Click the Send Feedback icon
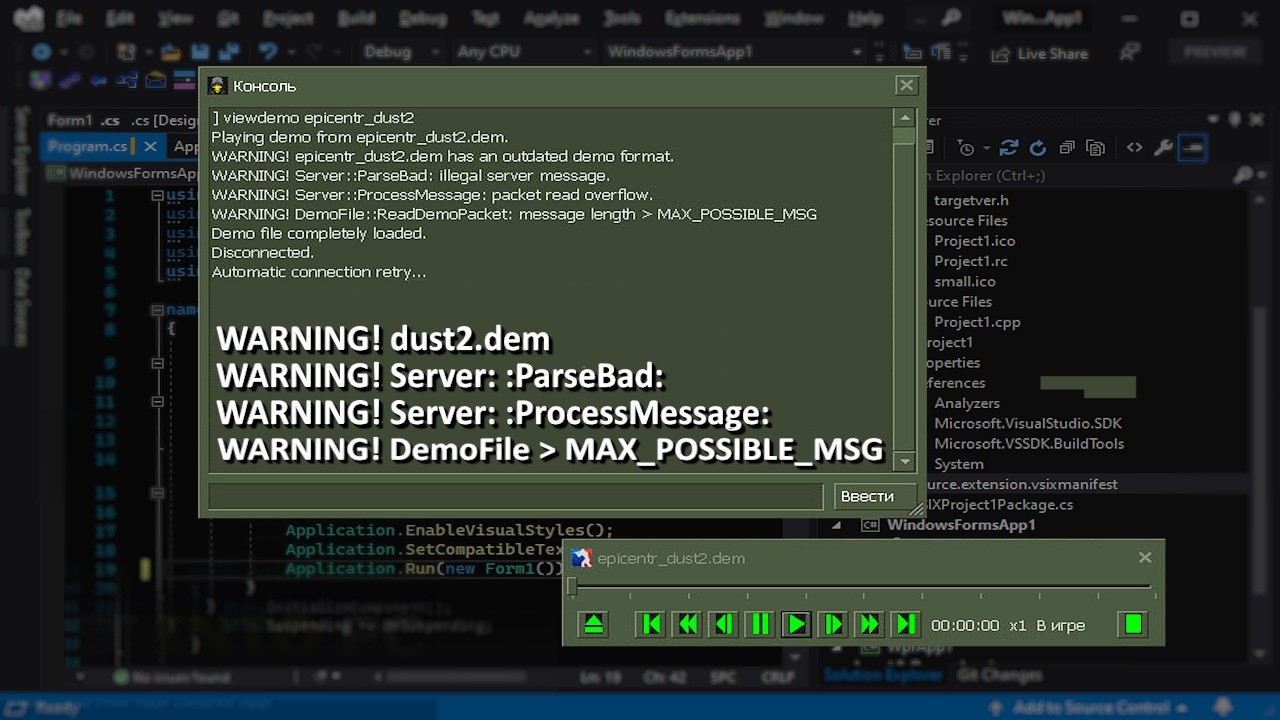Viewport: 1280px width, 720px height. pyautogui.click(x=1129, y=52)
